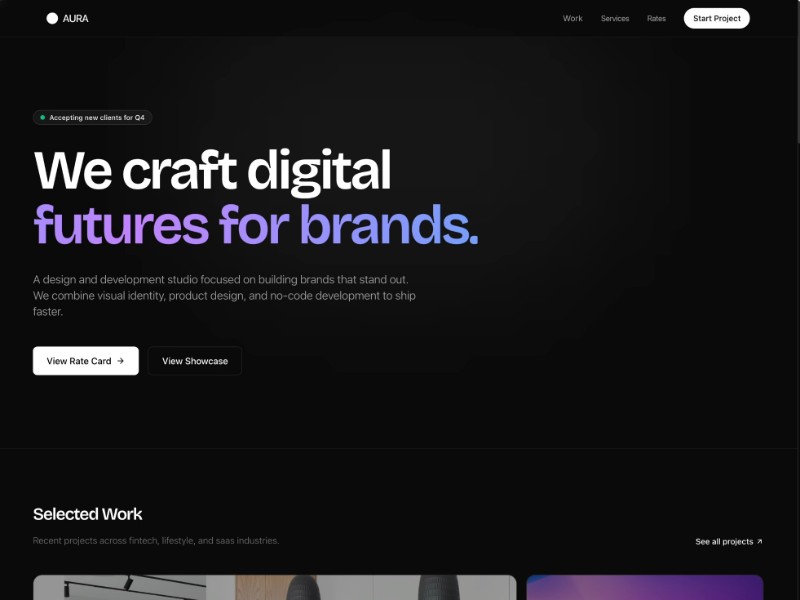Click the Recent projects subtitle text

pyautogui.click(x=156, y=541)
